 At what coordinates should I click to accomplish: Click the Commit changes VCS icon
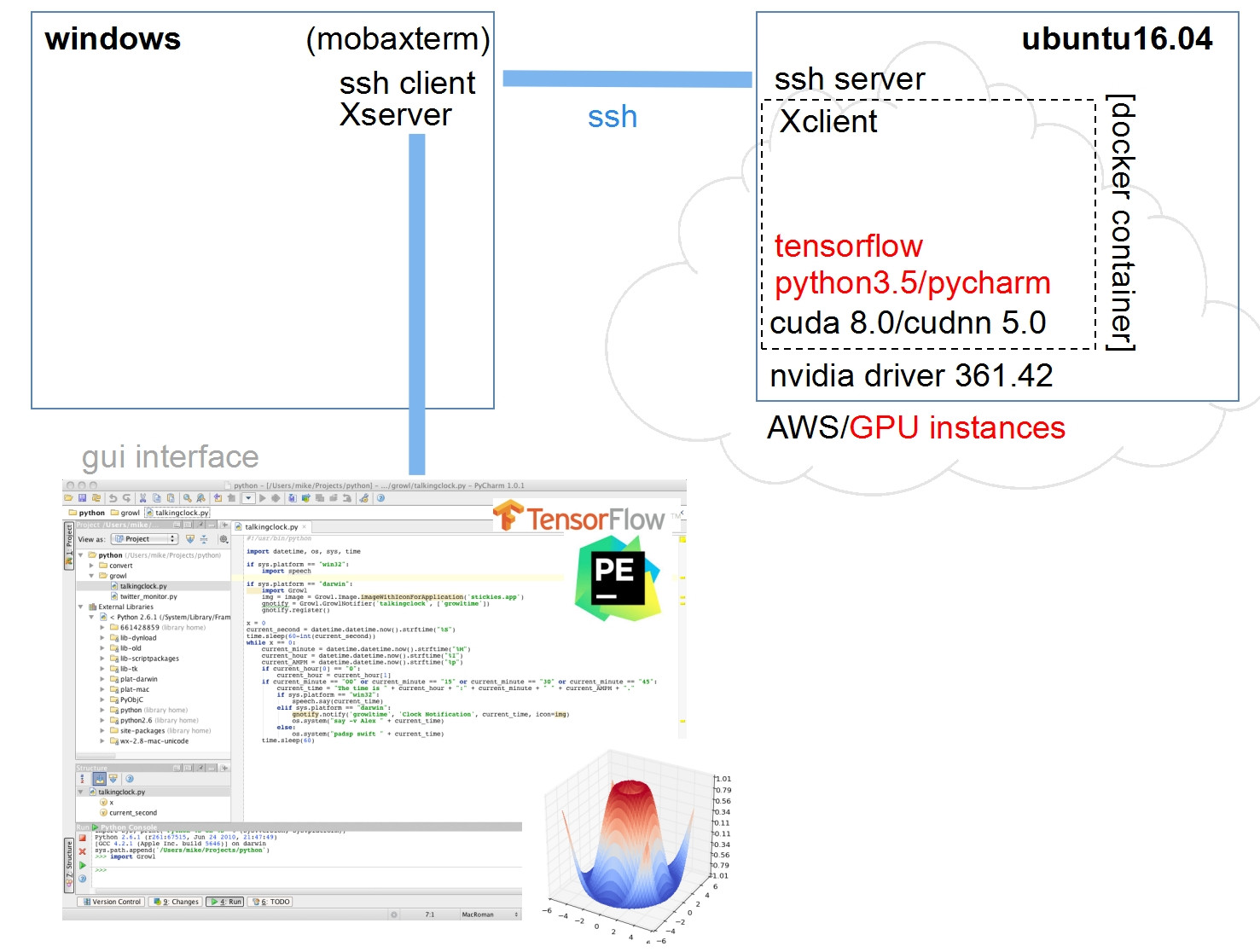[x=305, y=498]
